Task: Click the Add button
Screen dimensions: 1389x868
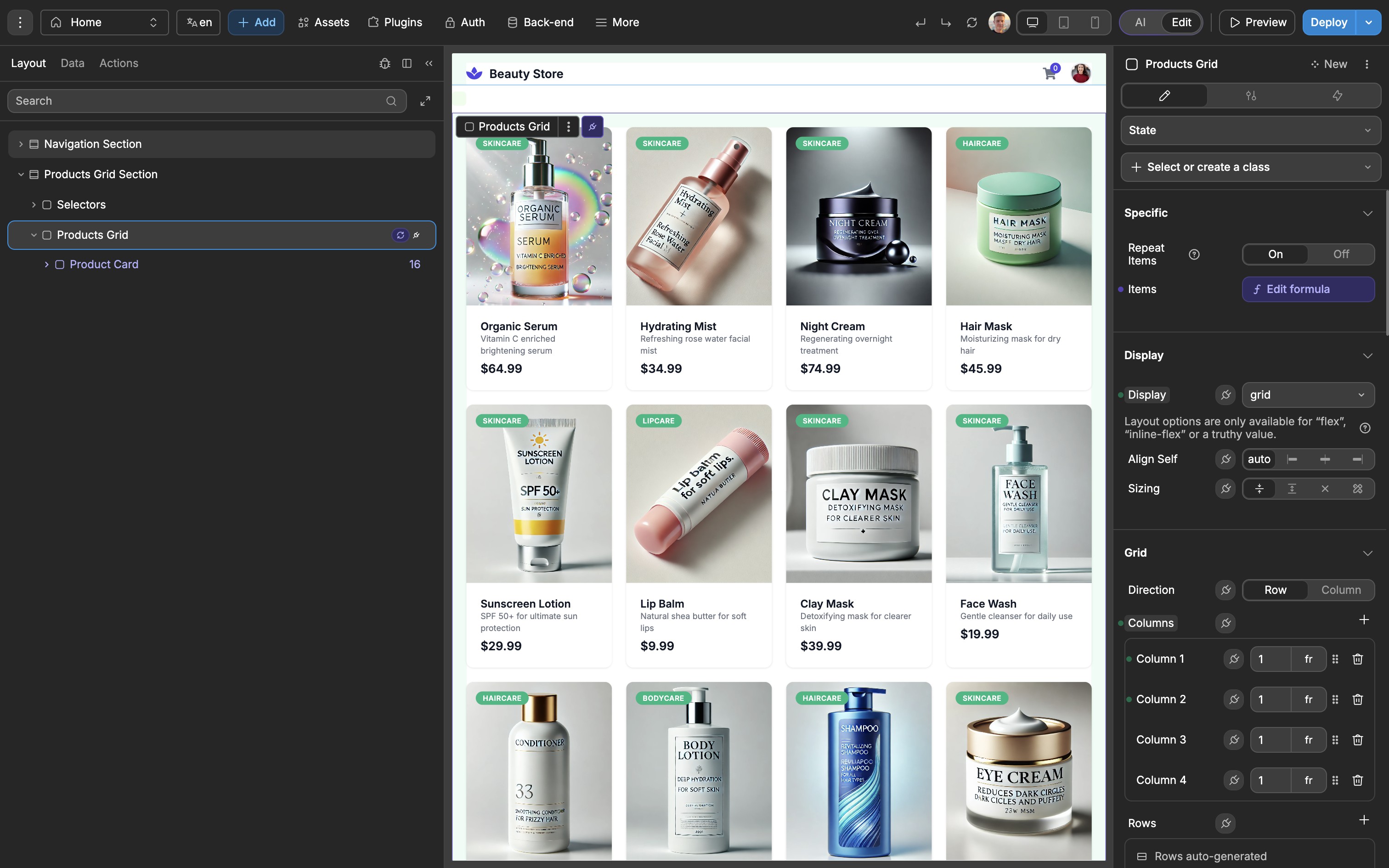Action: click(x=256, y=23)
